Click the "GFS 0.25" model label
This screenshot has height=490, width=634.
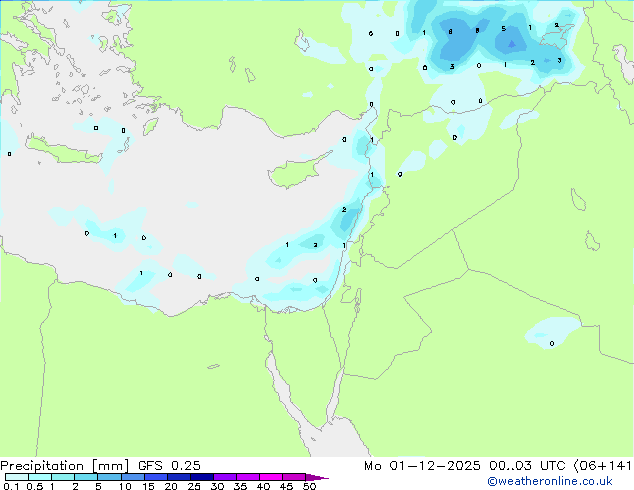pyautogui.click(x=169, y=466)
